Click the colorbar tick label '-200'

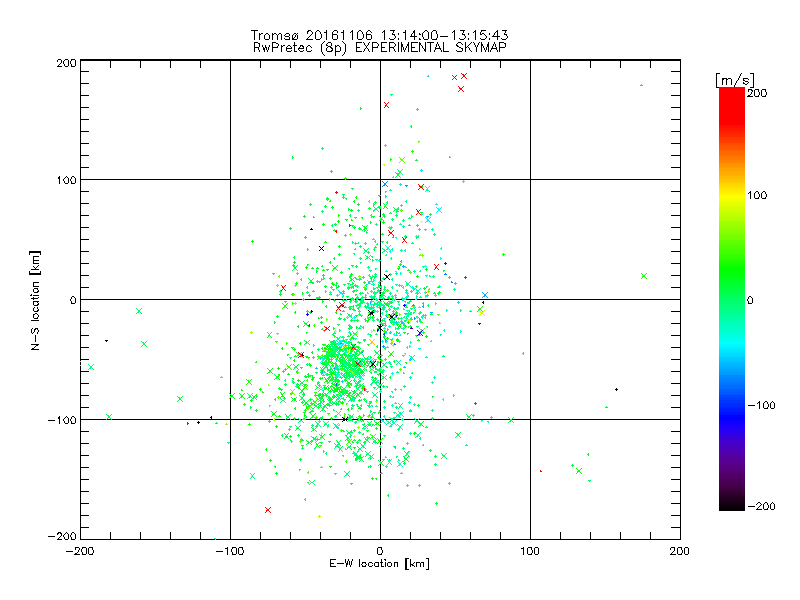pyautogui.click(x=761, y=506)
